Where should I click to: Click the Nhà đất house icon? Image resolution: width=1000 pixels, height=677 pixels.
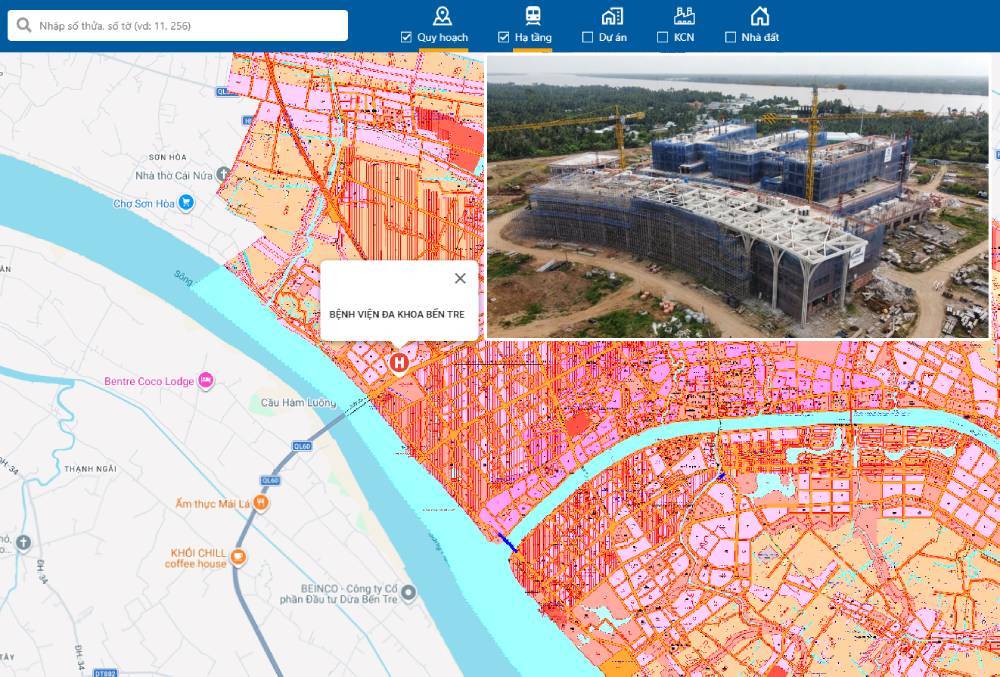760,15
